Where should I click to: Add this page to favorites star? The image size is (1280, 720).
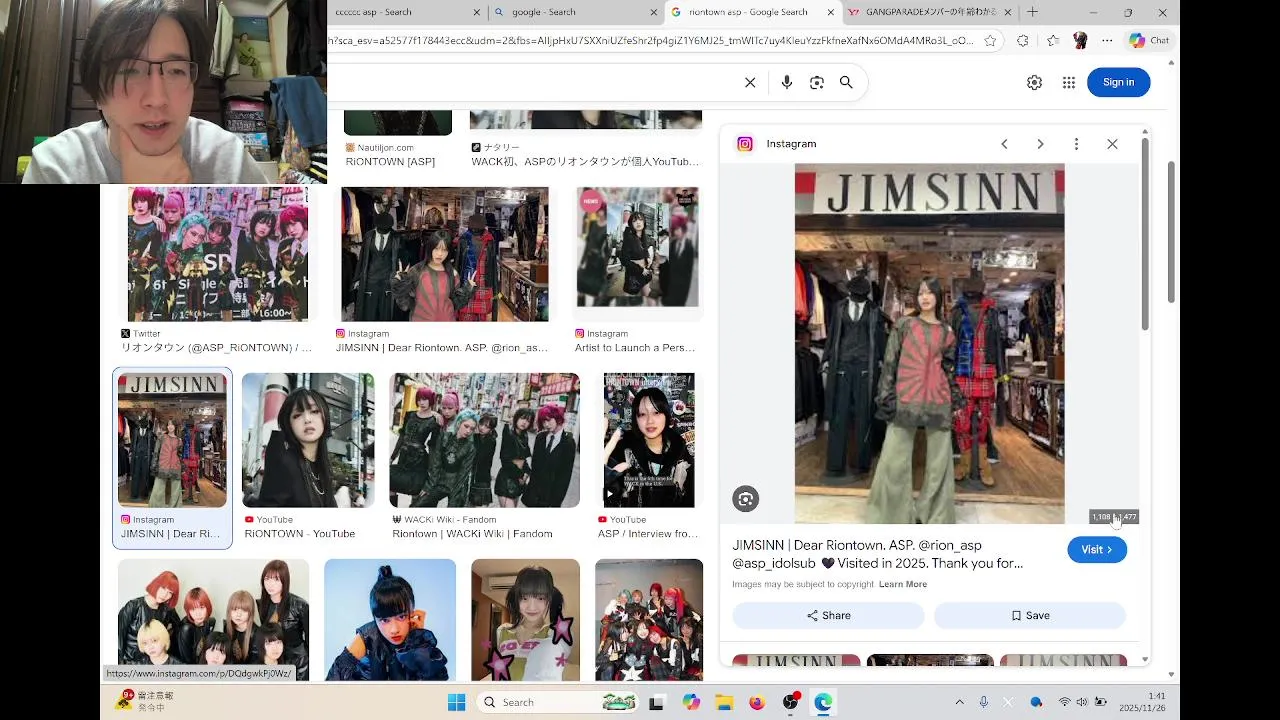click(x=990, y=41)
